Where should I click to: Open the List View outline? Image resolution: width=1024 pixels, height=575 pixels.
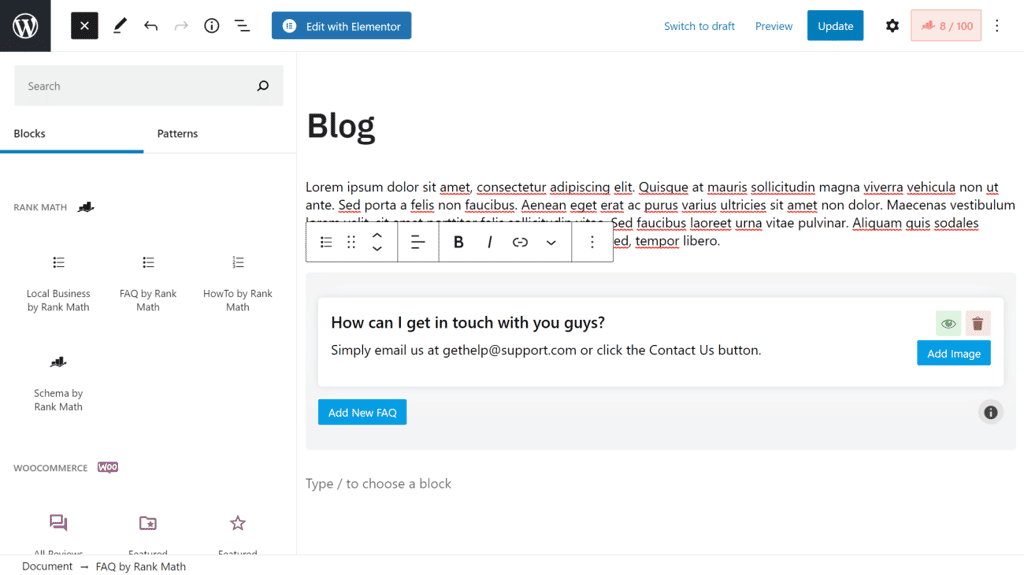[242, 25]
